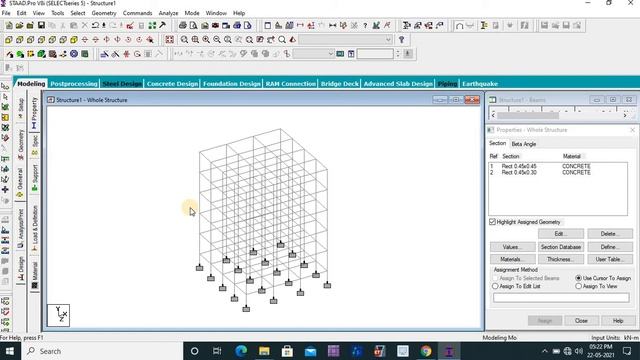Select section row Rect 0.45x0.45
640x360 pixels.
pos(558,166)
